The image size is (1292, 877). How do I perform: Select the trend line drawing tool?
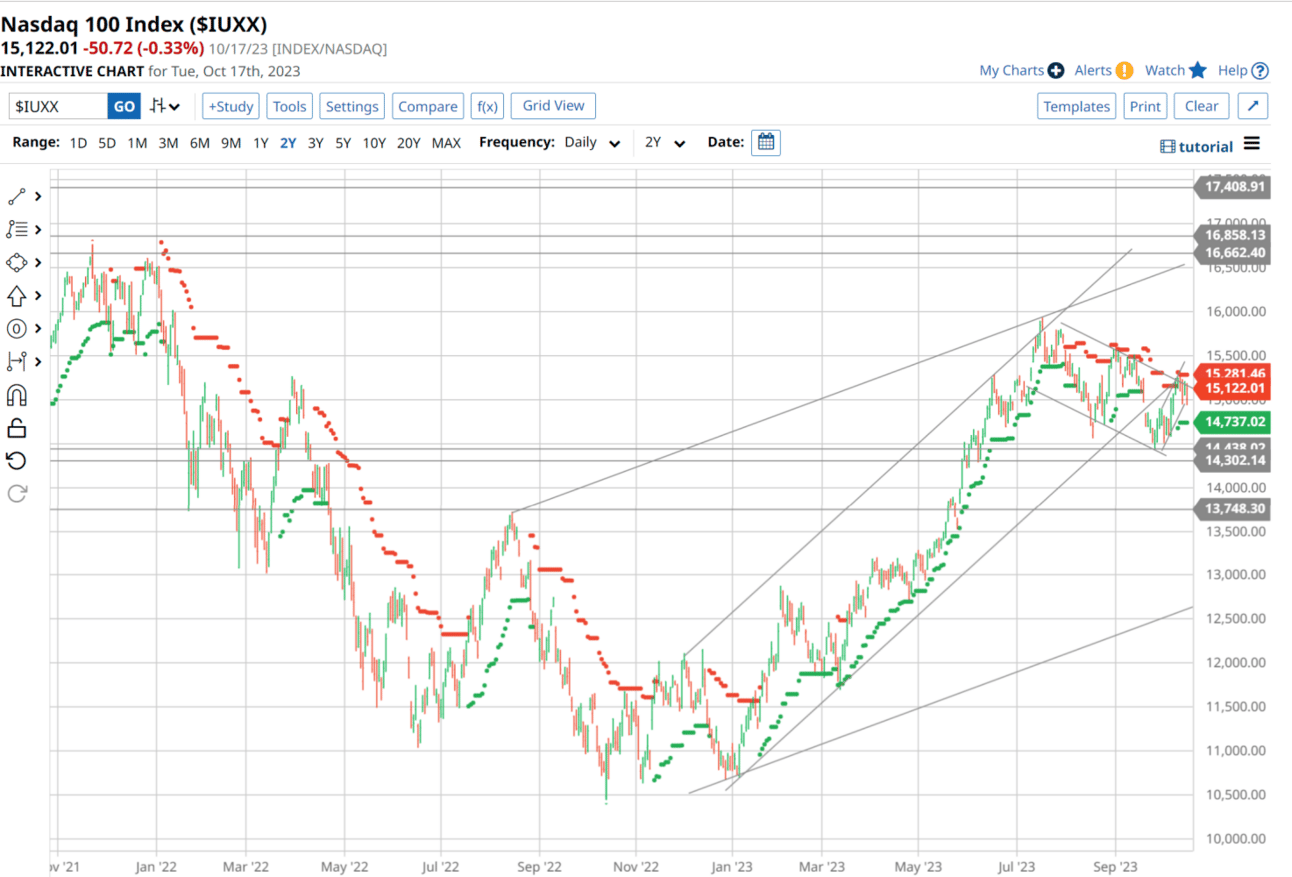pos(16,197)
